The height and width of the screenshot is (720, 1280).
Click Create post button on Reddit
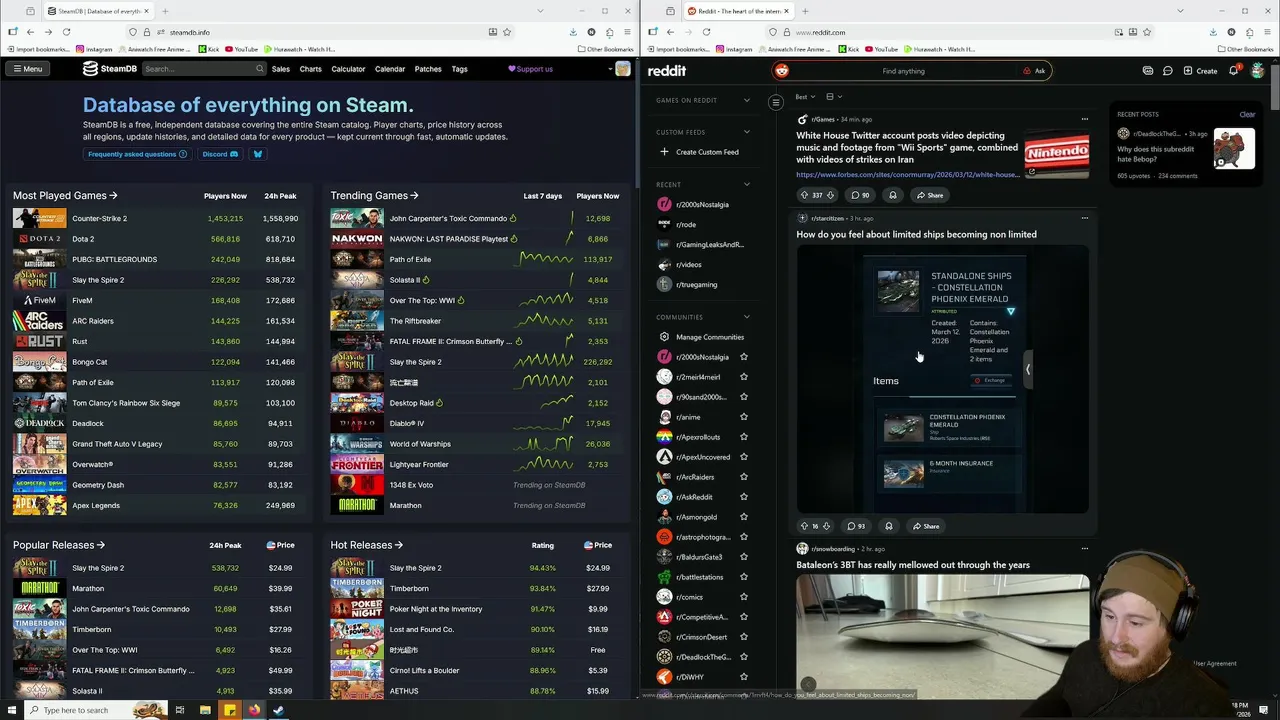(x=1200, y=71)
